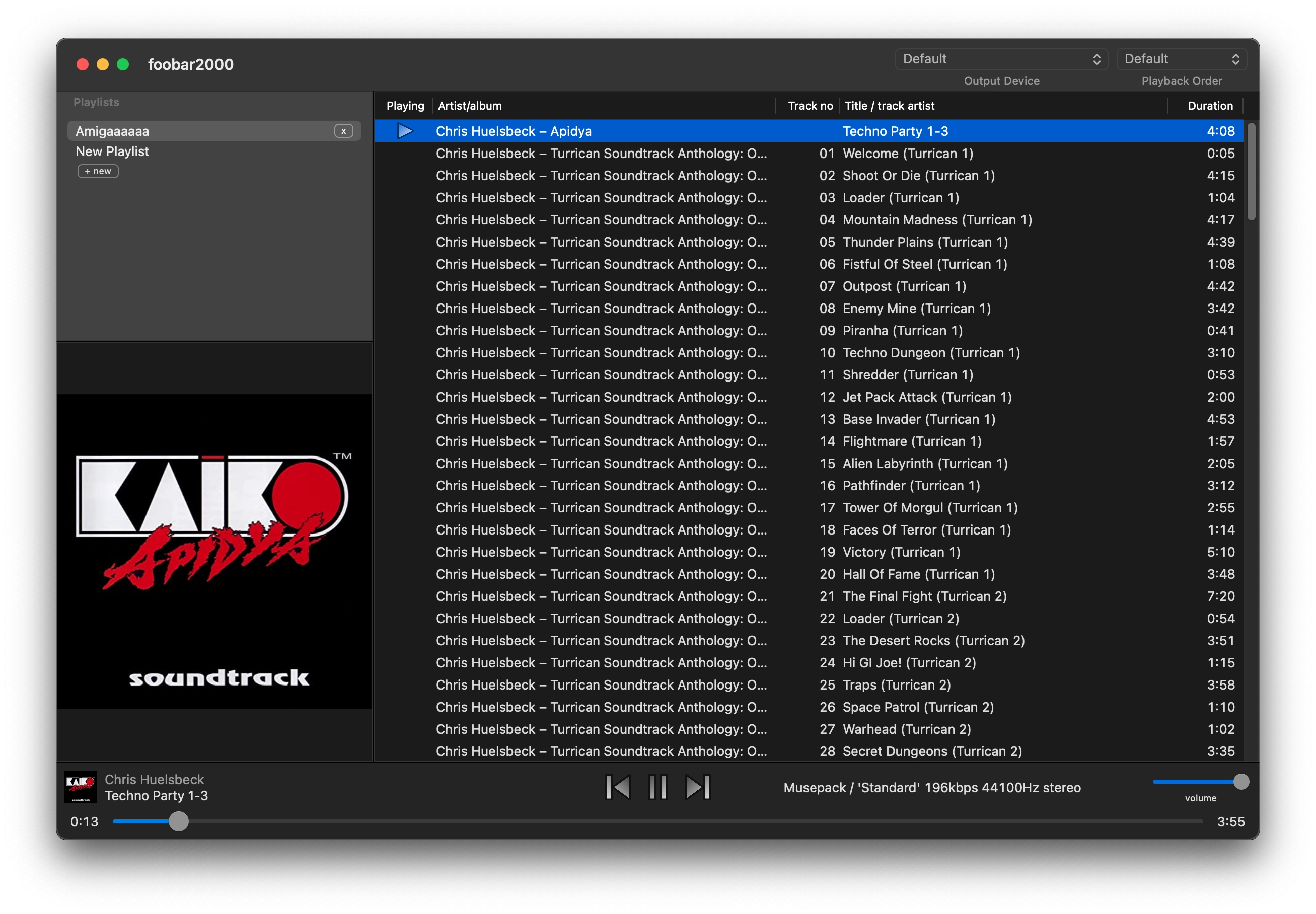Select track Welcome (Turrican 1)
This screenshot has width=1316, height=914.
pyautogui.click(x=809, y=154)
